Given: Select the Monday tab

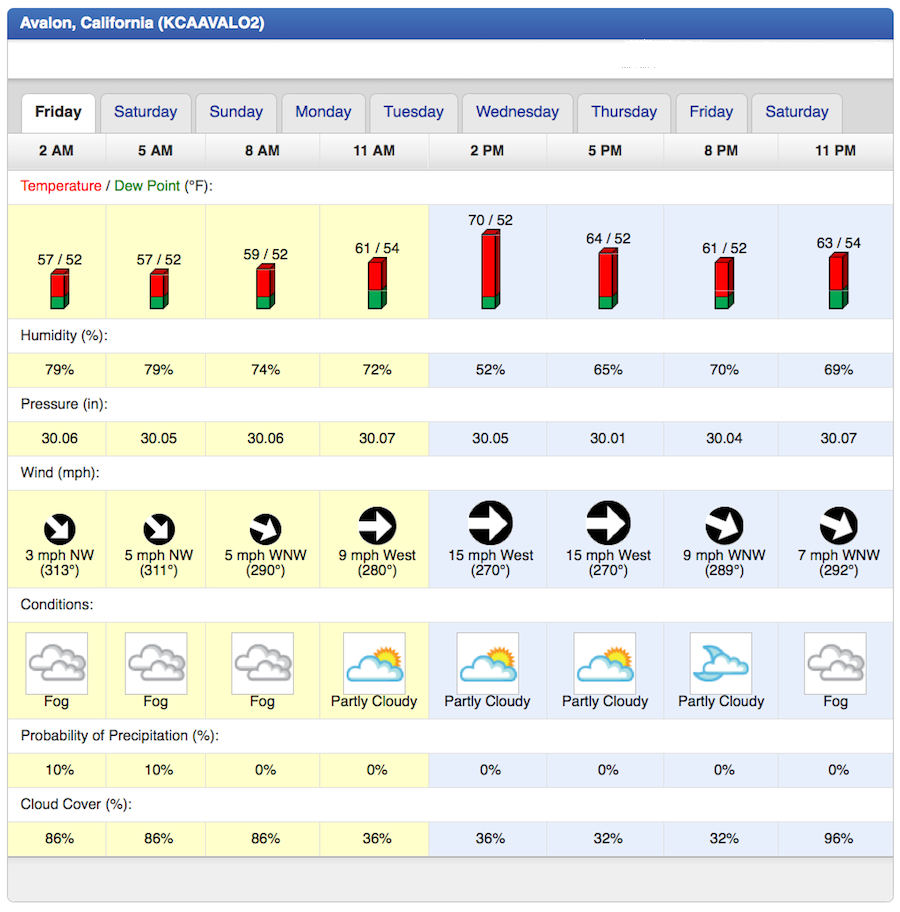Looking at the screenshot, I should click(323, 112).
